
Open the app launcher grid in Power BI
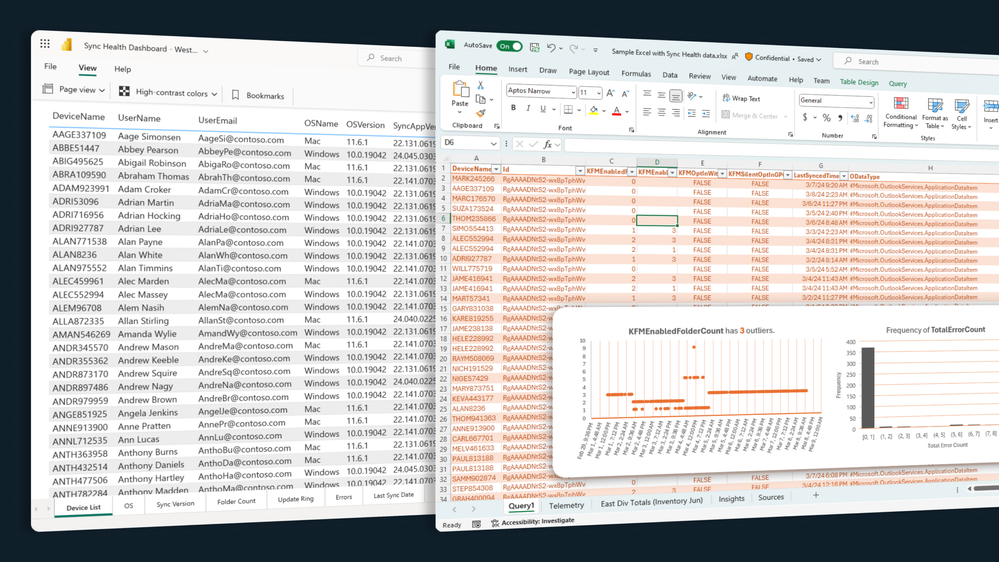pos(45,43)
